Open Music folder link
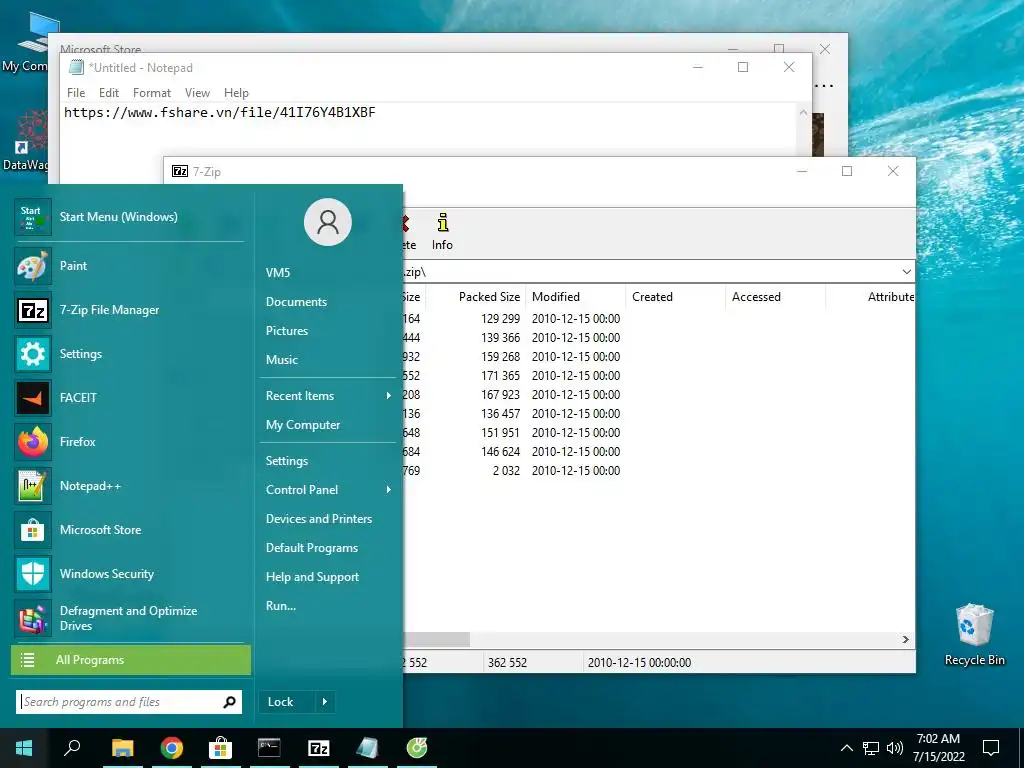Screen dimensions: 1024x768 click(281, 360)
